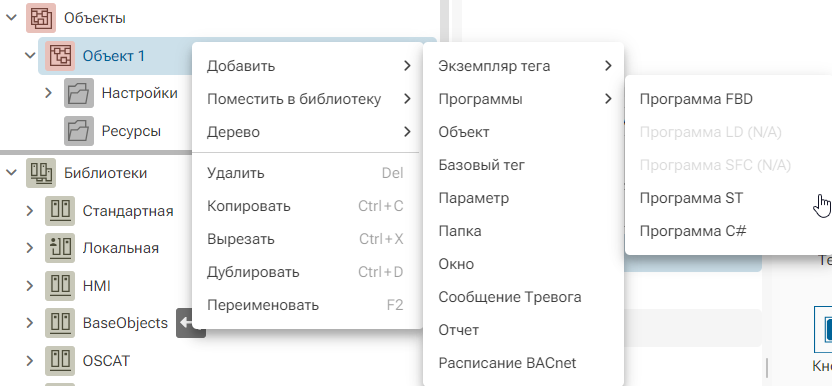Click the Объекты root icon
The height and width of the screenshot is (386, 832).
point(41,18)
